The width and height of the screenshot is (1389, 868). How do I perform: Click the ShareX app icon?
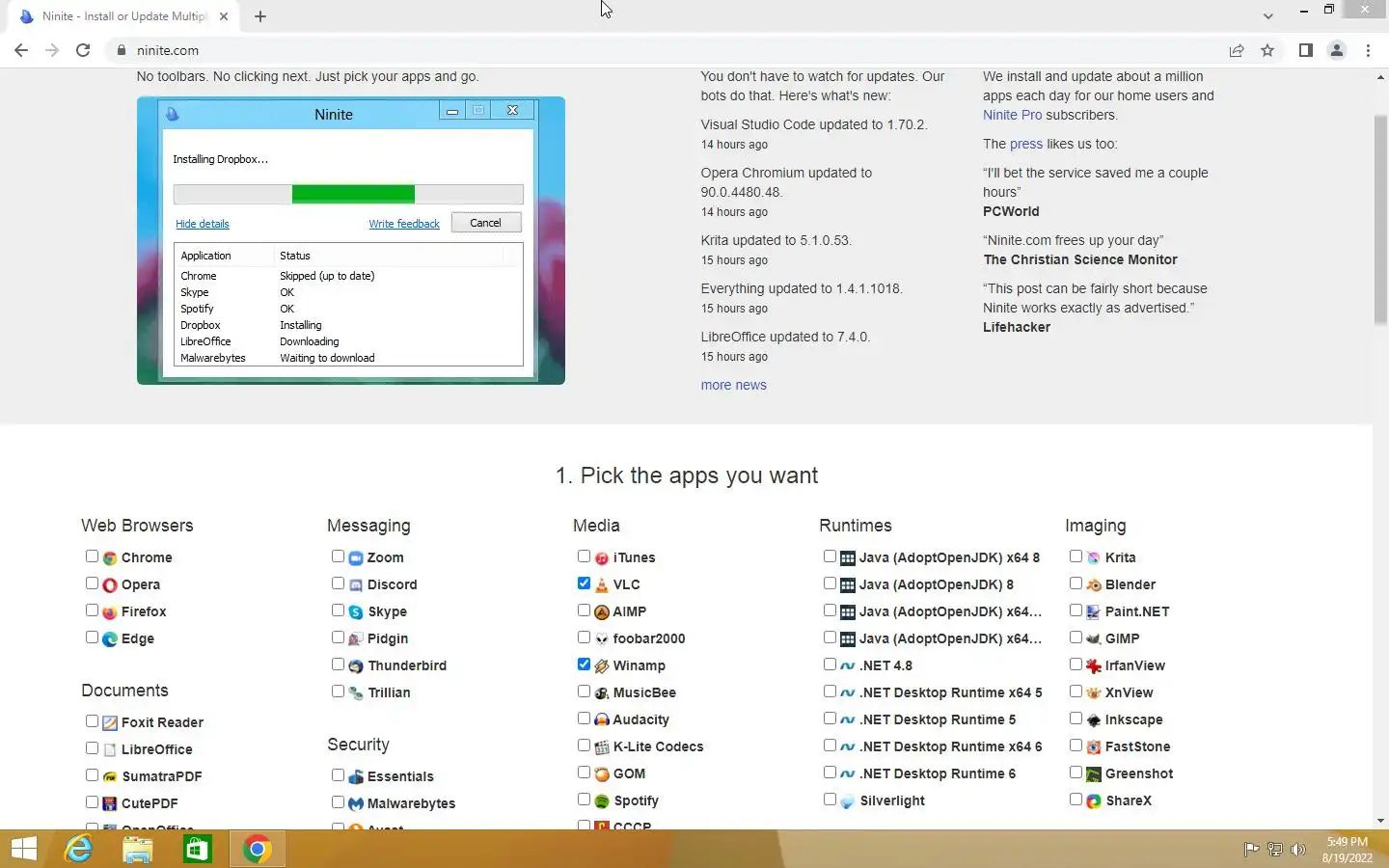coord(1094,800)
